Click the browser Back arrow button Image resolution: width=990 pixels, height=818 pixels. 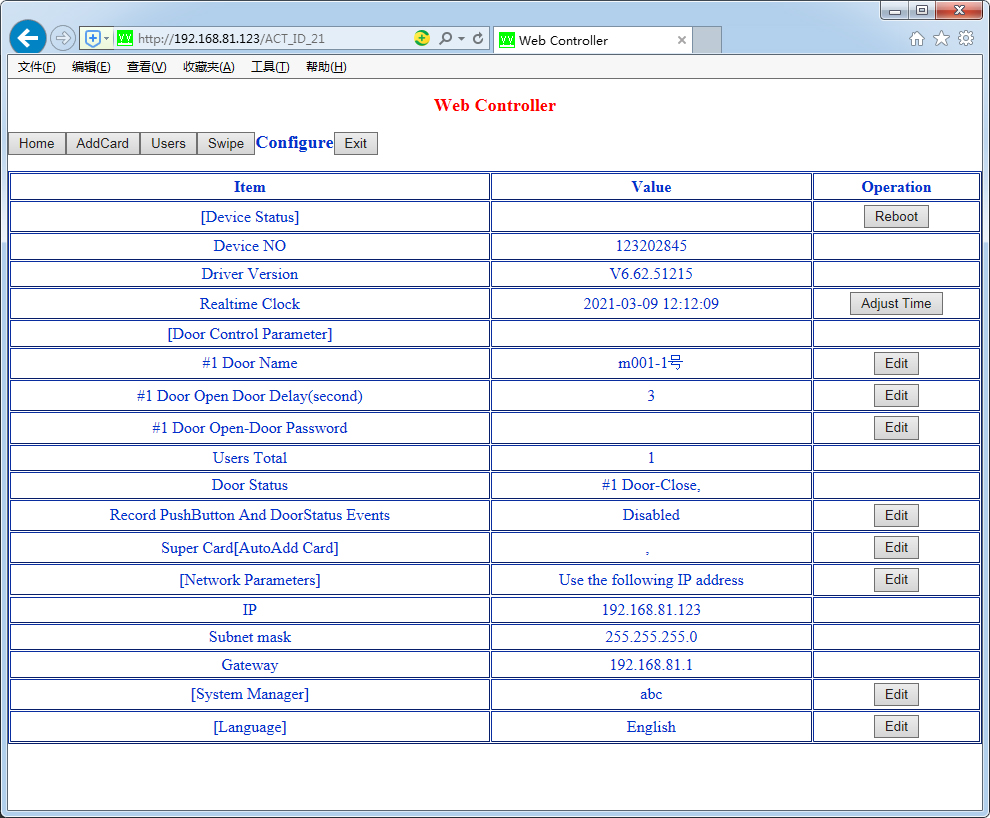point(28,38)
